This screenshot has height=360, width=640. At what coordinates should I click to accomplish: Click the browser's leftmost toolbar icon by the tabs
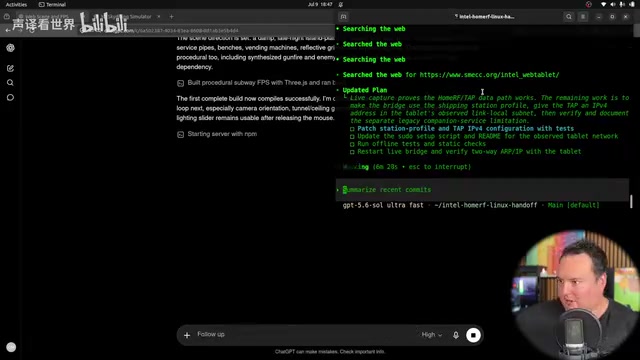coord(7,17)
